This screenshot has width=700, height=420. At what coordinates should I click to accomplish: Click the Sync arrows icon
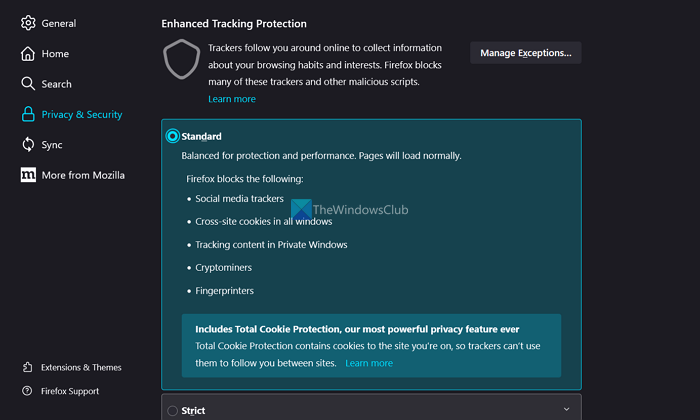28,145
